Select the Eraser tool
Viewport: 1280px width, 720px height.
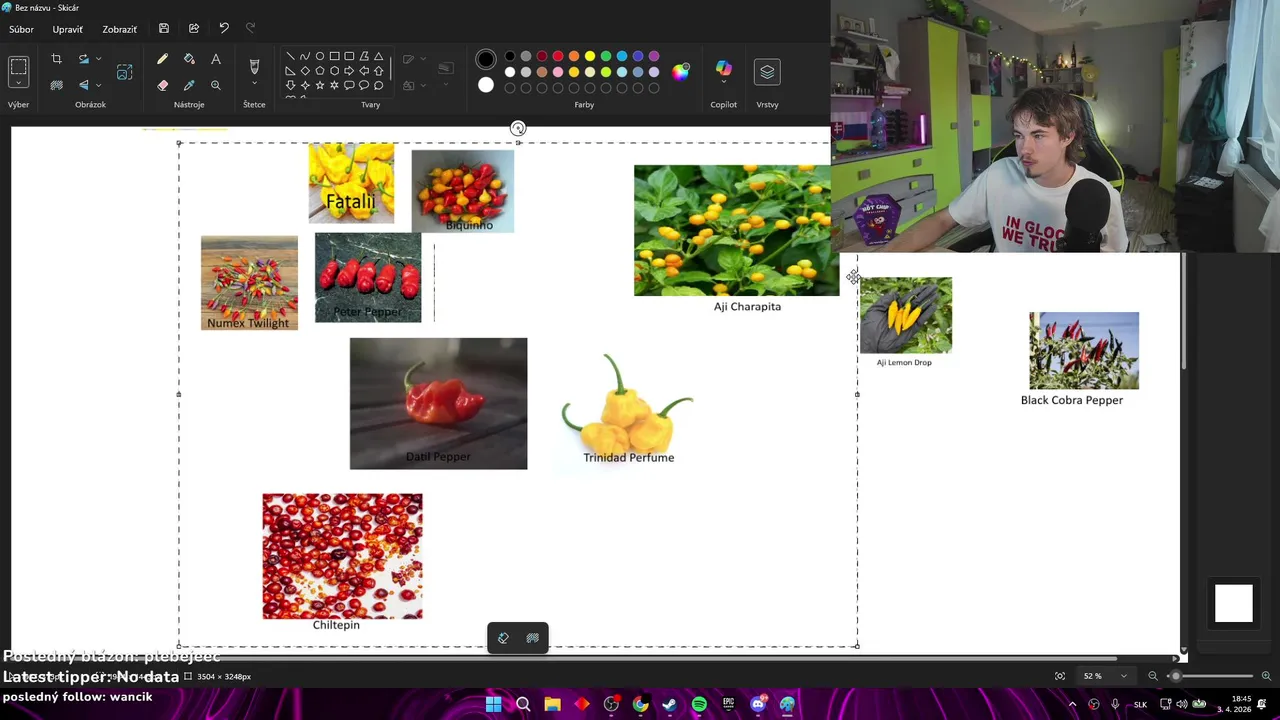[x=162, y=85]
